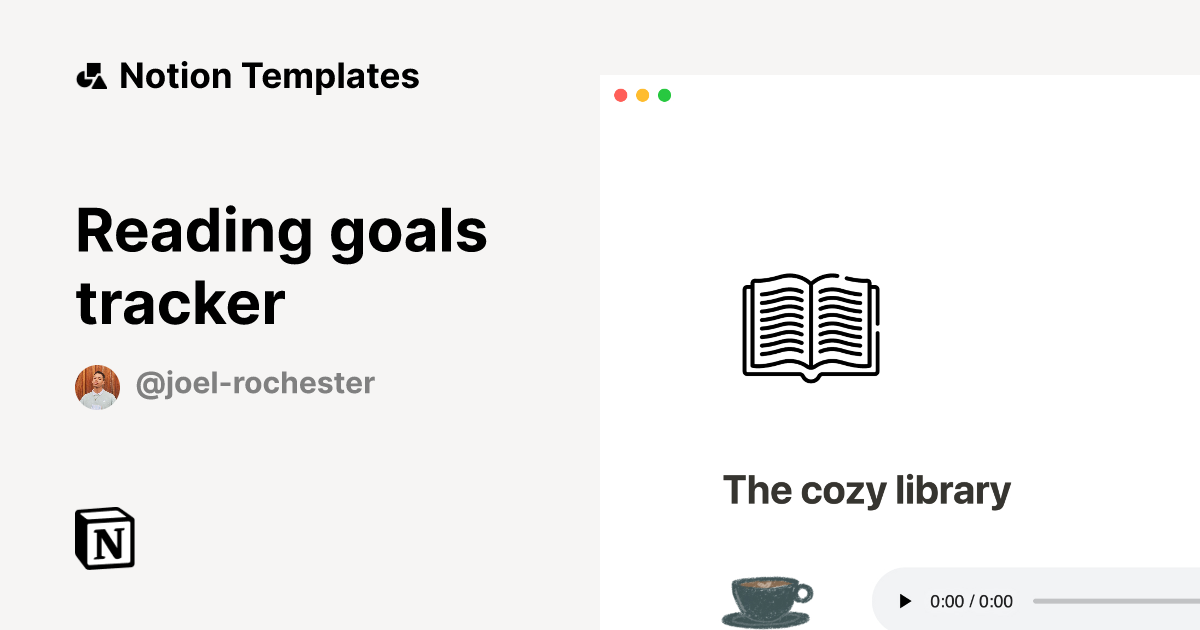Click the 0:00 / 0:00 time display

click(971, 601)
